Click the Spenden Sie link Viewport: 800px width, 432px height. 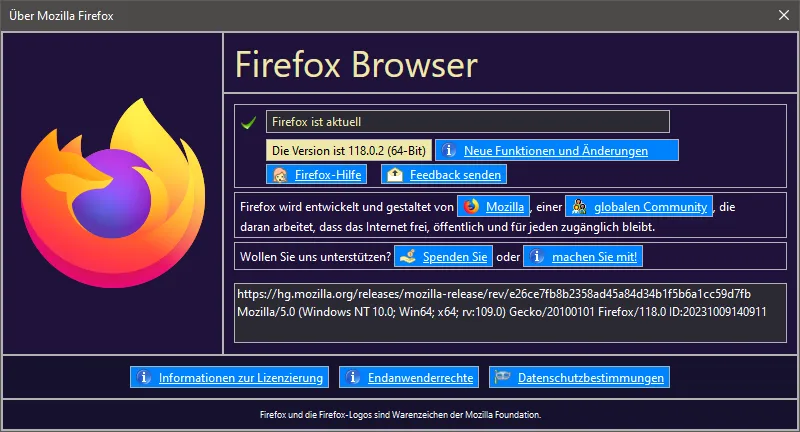443,257
